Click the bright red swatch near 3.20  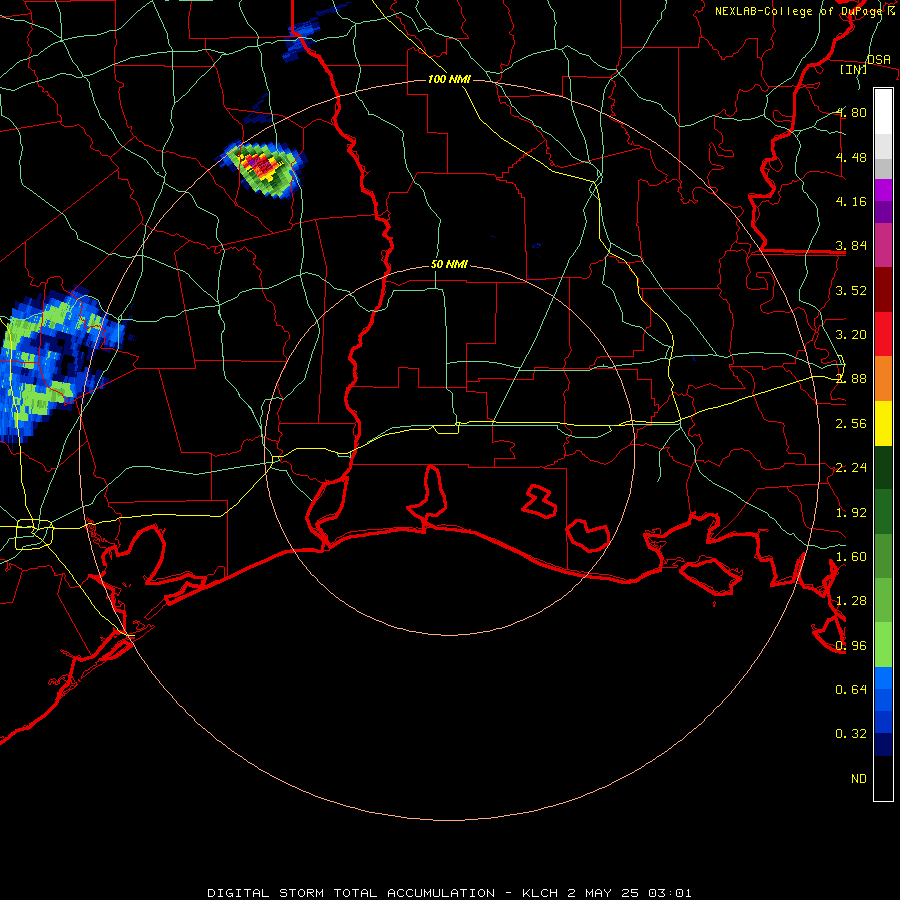(x=883, y=334)
